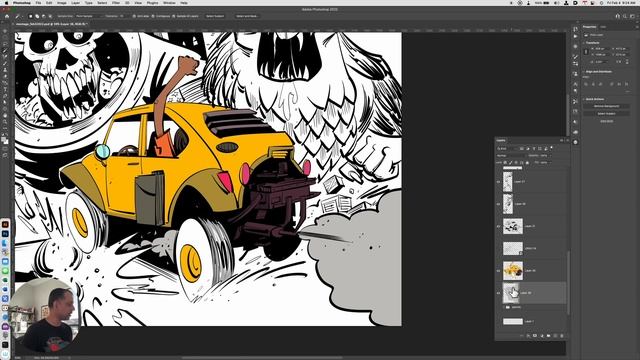Select the New Selection mode icon

pyautogui.click(x=31, y=16)
